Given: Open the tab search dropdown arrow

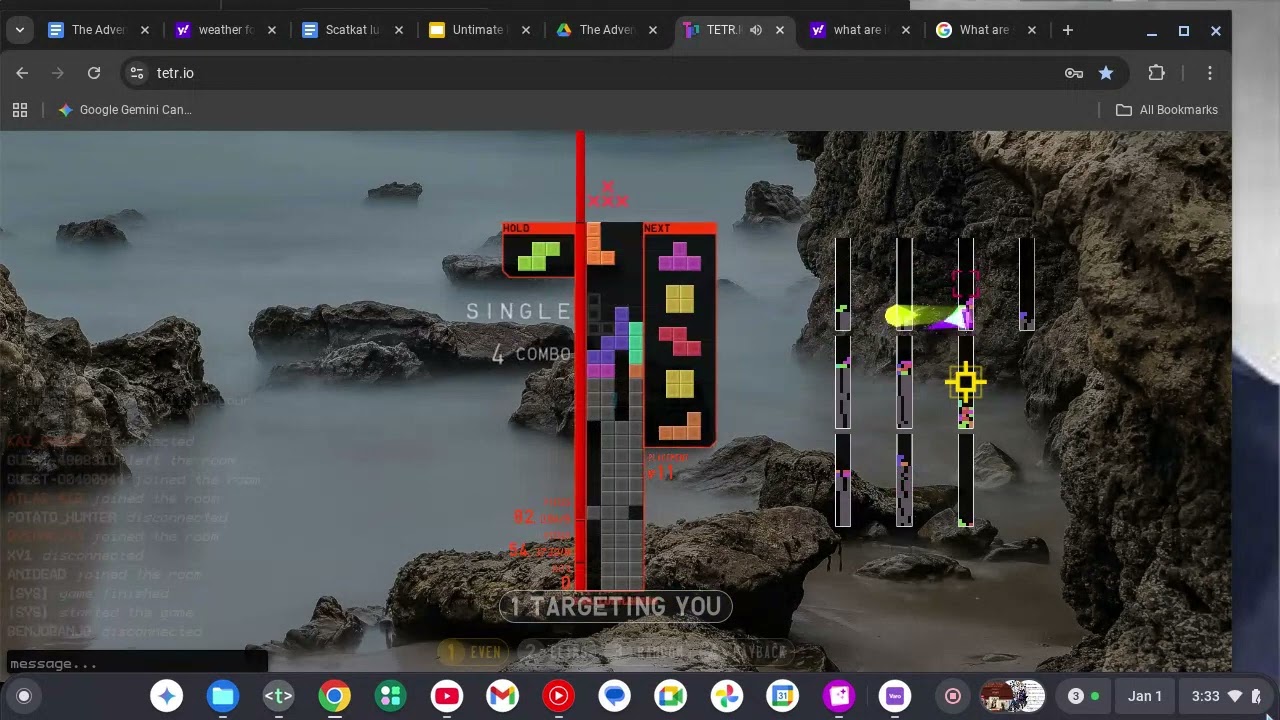Looking at the screenshot, I should point(19,30).
